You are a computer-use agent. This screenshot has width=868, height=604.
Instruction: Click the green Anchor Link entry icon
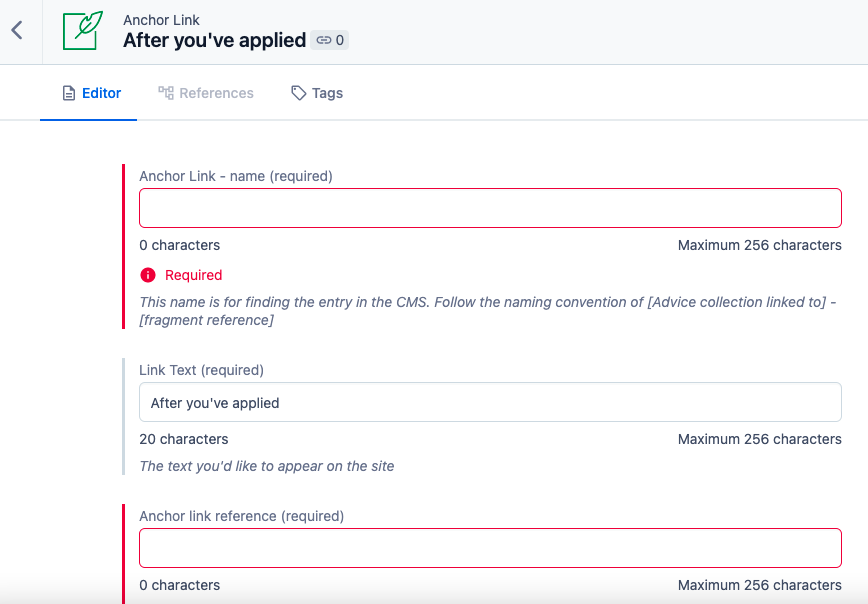[83, 30]
